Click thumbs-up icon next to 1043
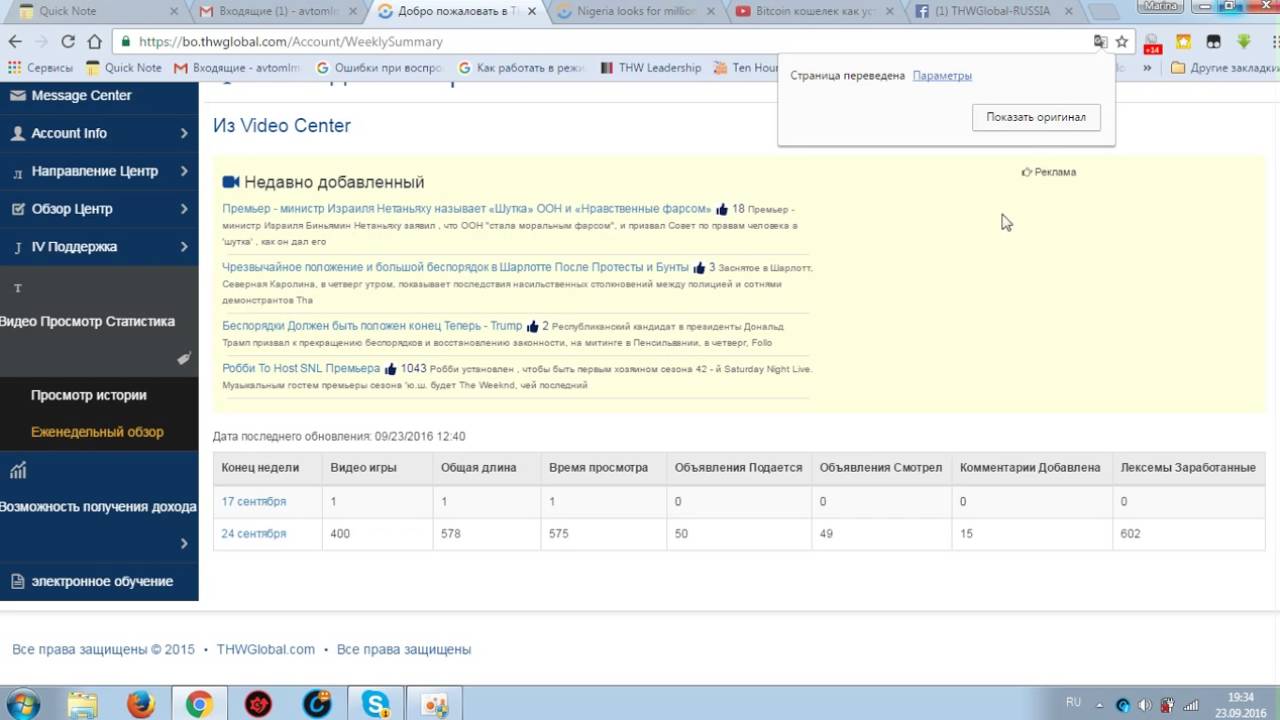 (x=391, y=369)
